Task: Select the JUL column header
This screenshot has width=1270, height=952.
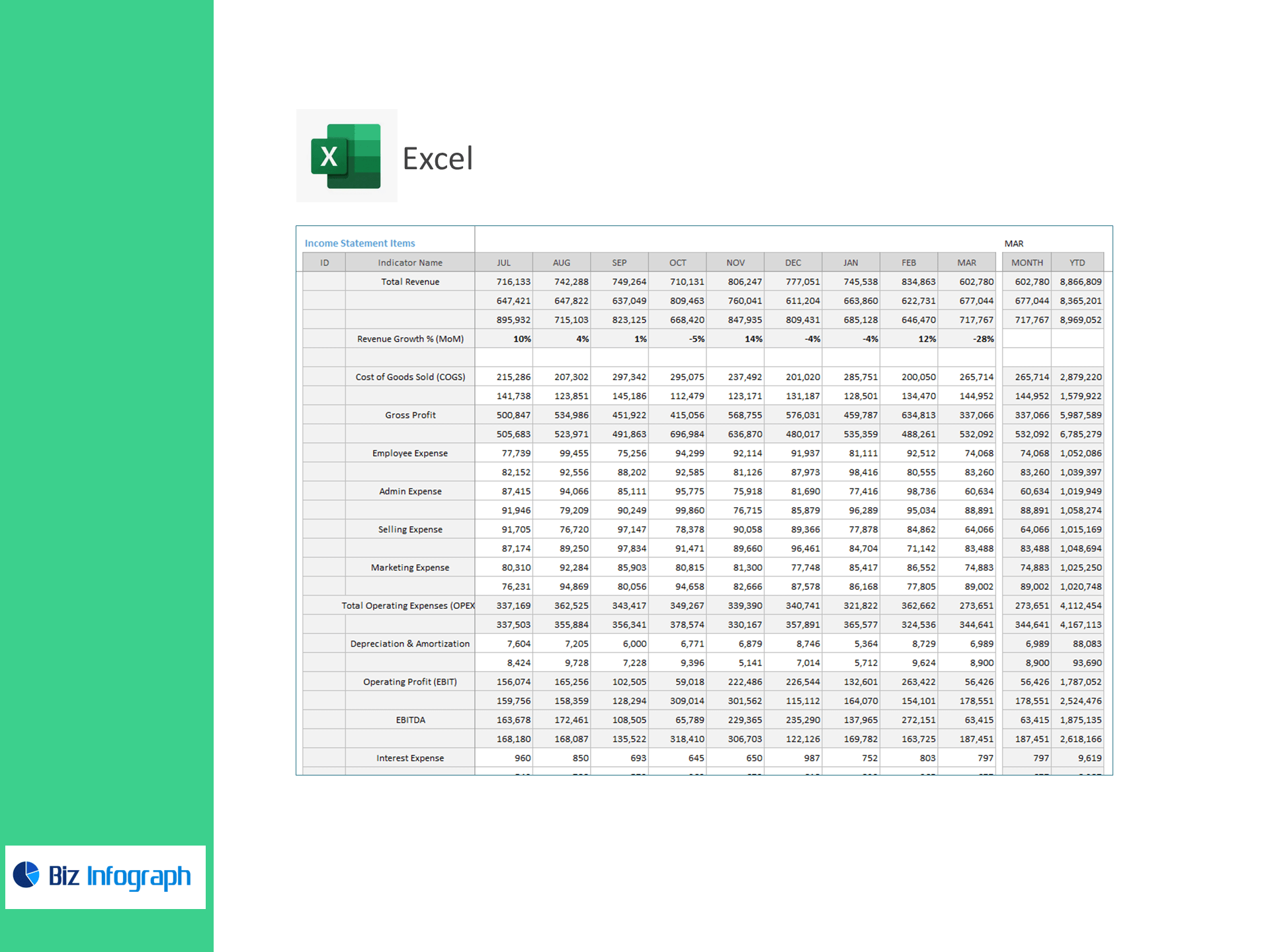Action: coord(503,262)
